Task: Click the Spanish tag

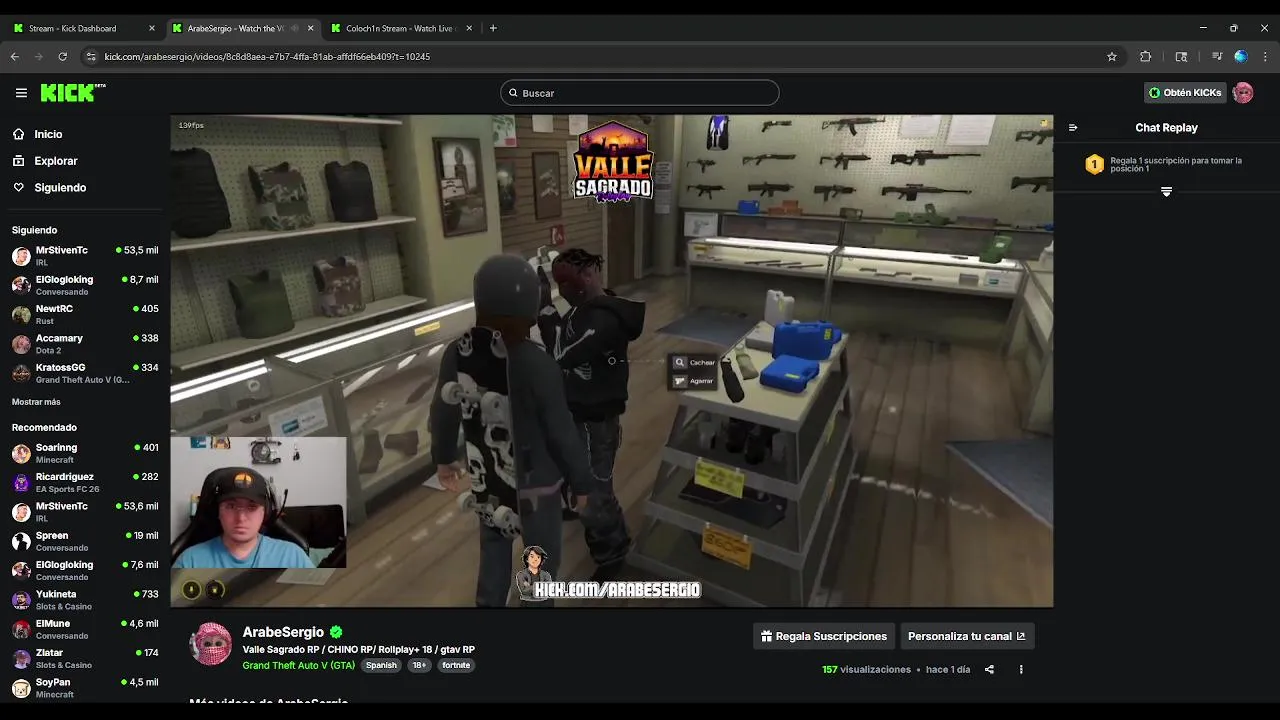Action: coord(381,665)
